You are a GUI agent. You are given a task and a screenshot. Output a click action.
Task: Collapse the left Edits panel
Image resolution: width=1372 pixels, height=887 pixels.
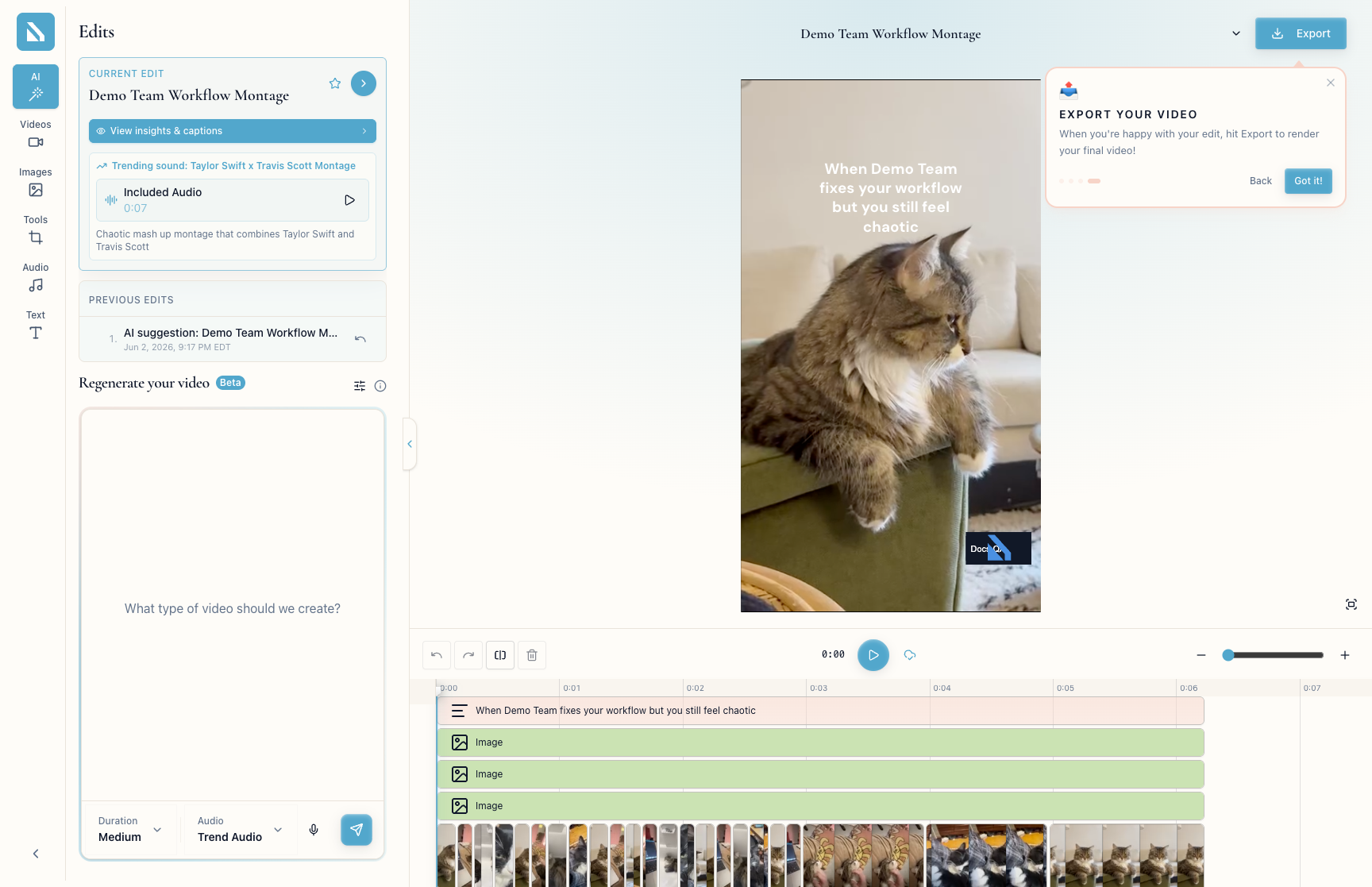pos(410,444)
